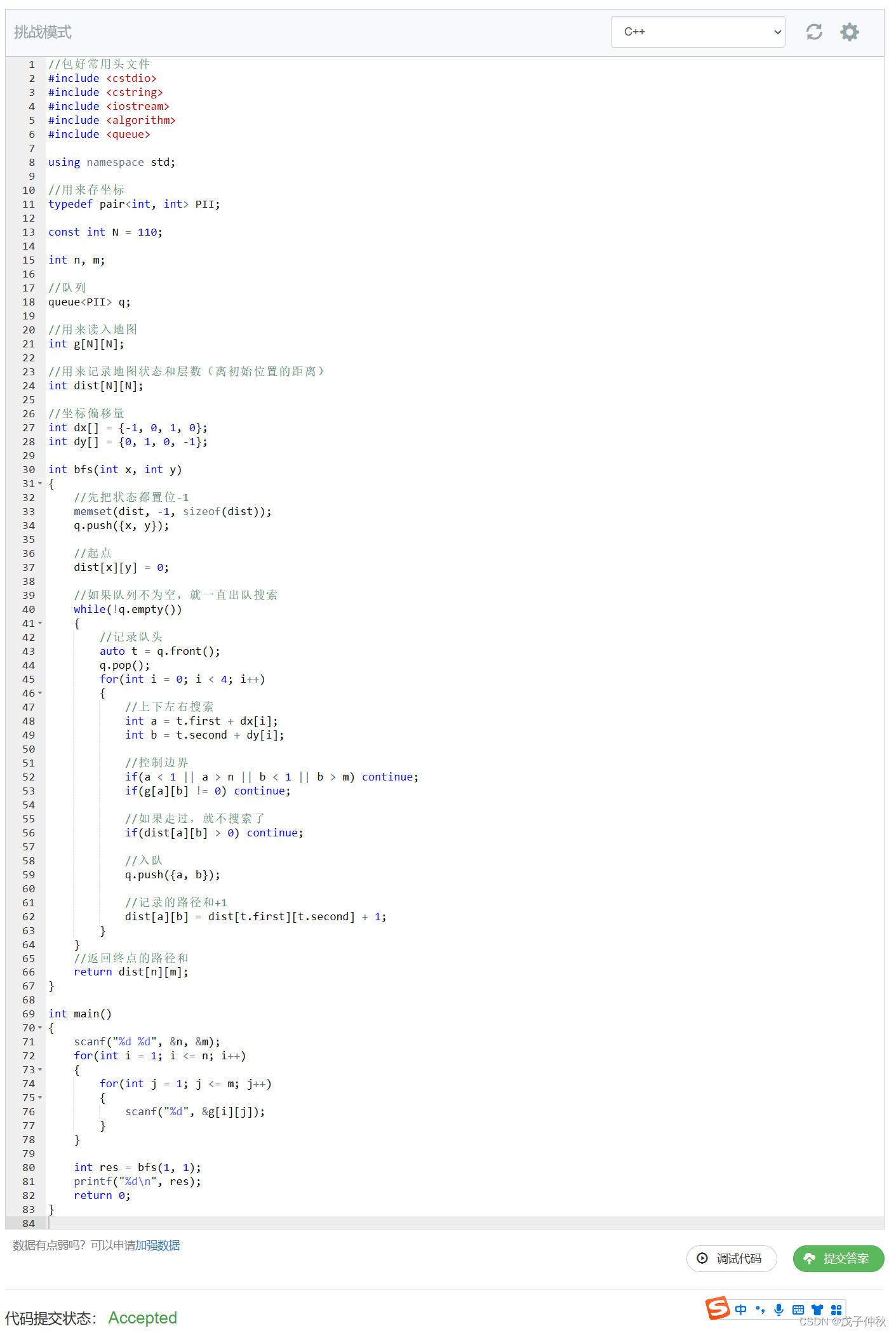
Task: Click the play icon in debug button
Action: (702, 1258)
